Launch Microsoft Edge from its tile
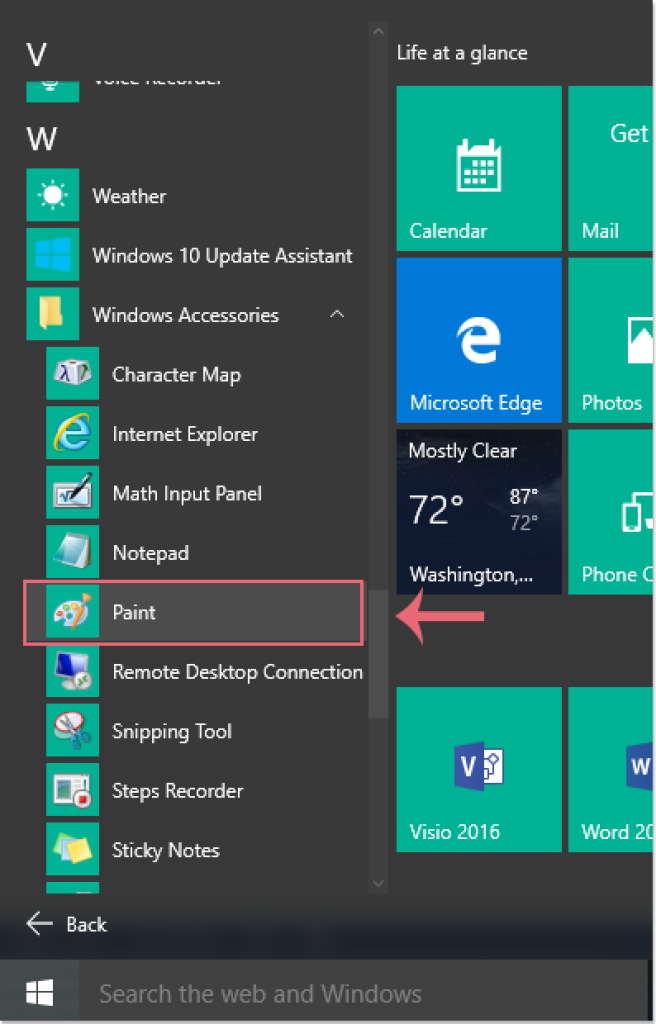 pos(478,340)
